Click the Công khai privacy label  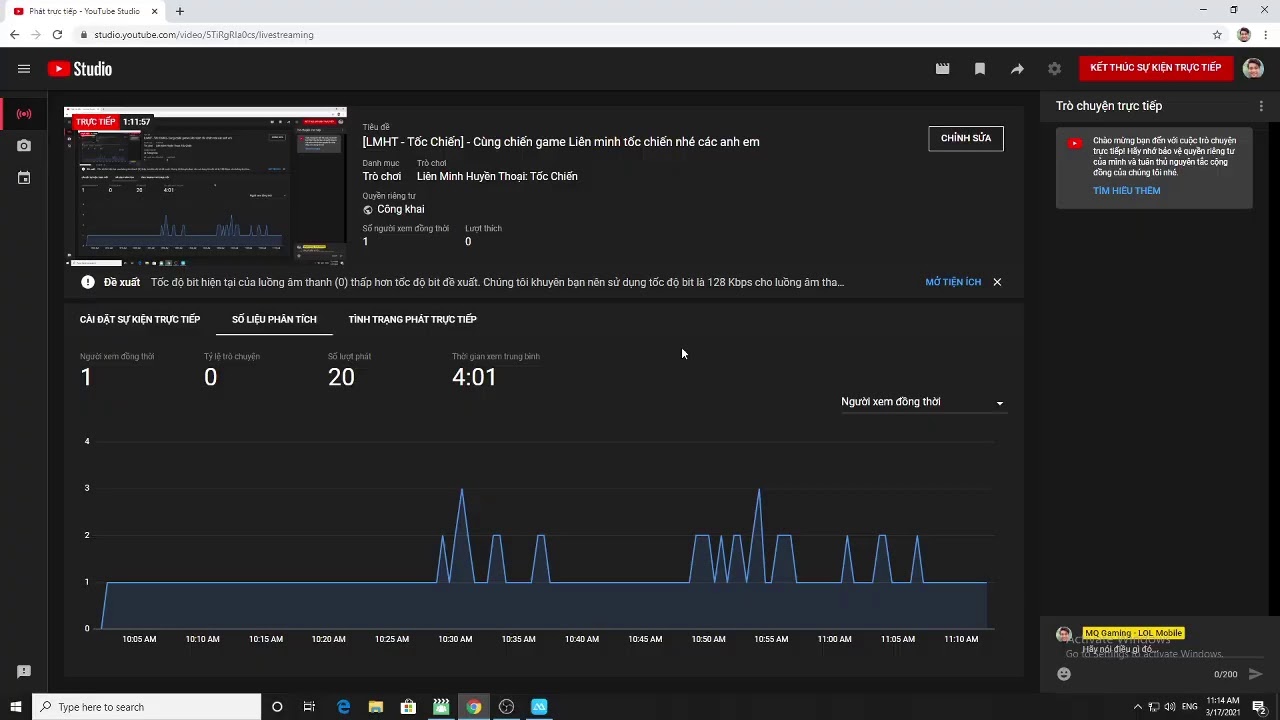pos(400,209)
